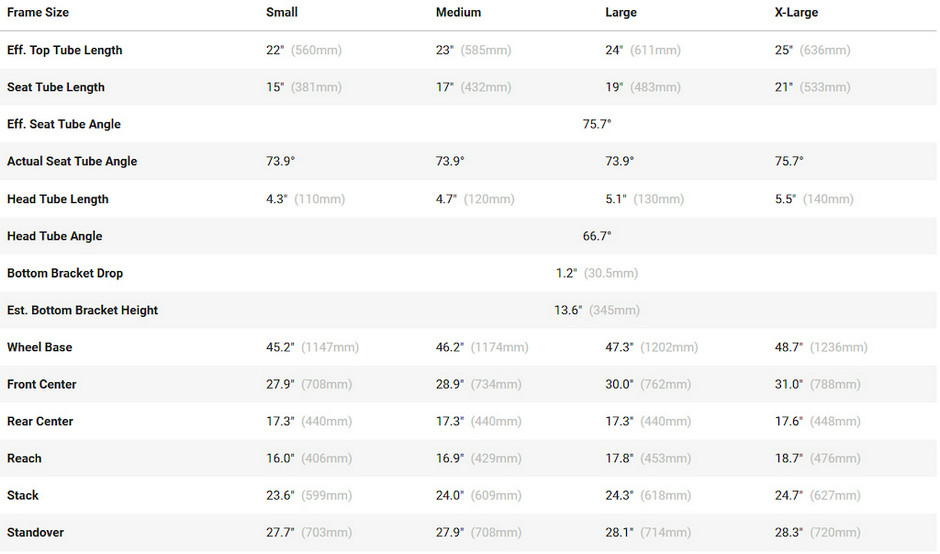
Task: Select the Large column header
Action: 620,12
